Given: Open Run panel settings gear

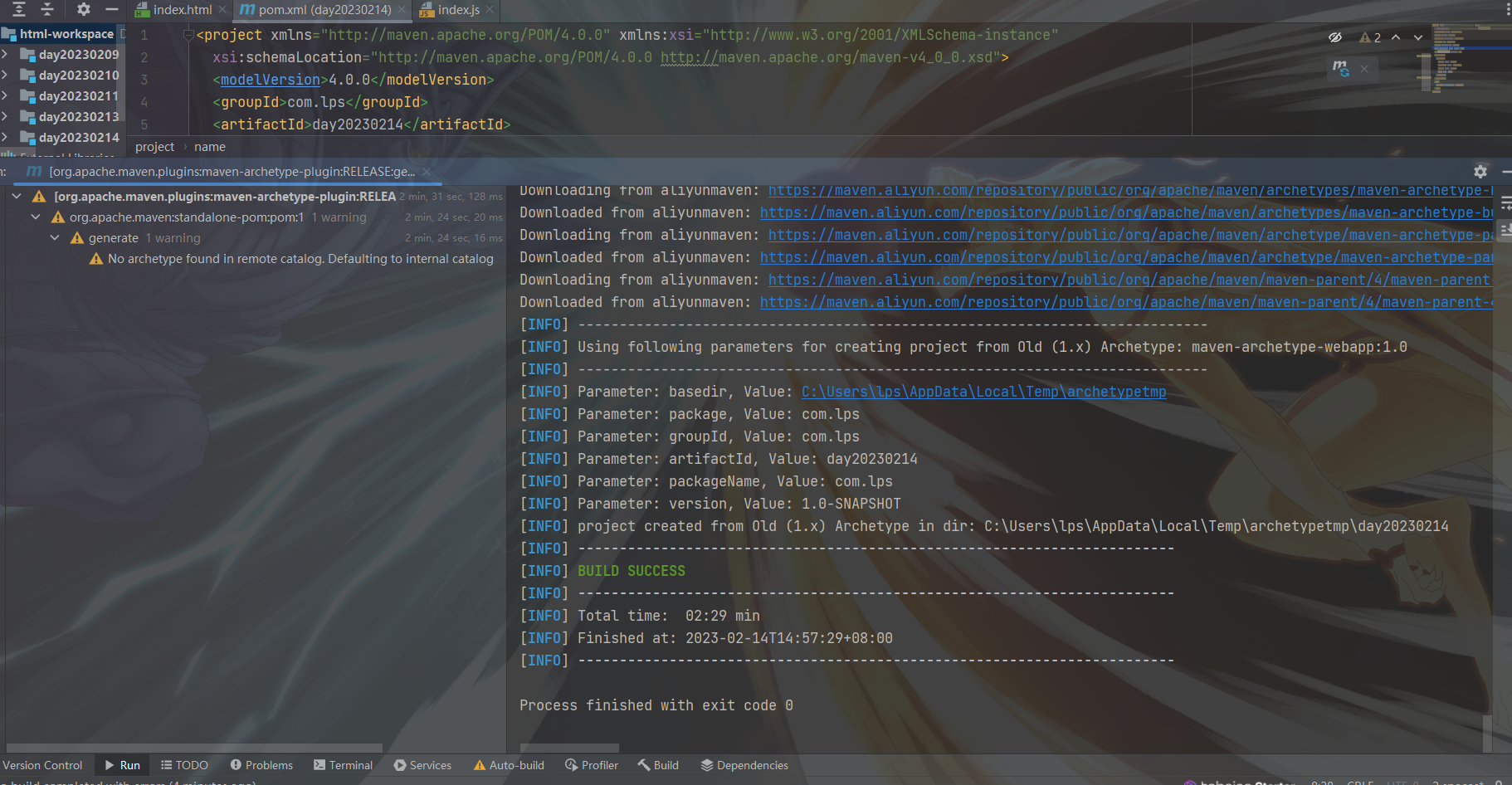Looking at the screenshot, I should coord(1480,171).
